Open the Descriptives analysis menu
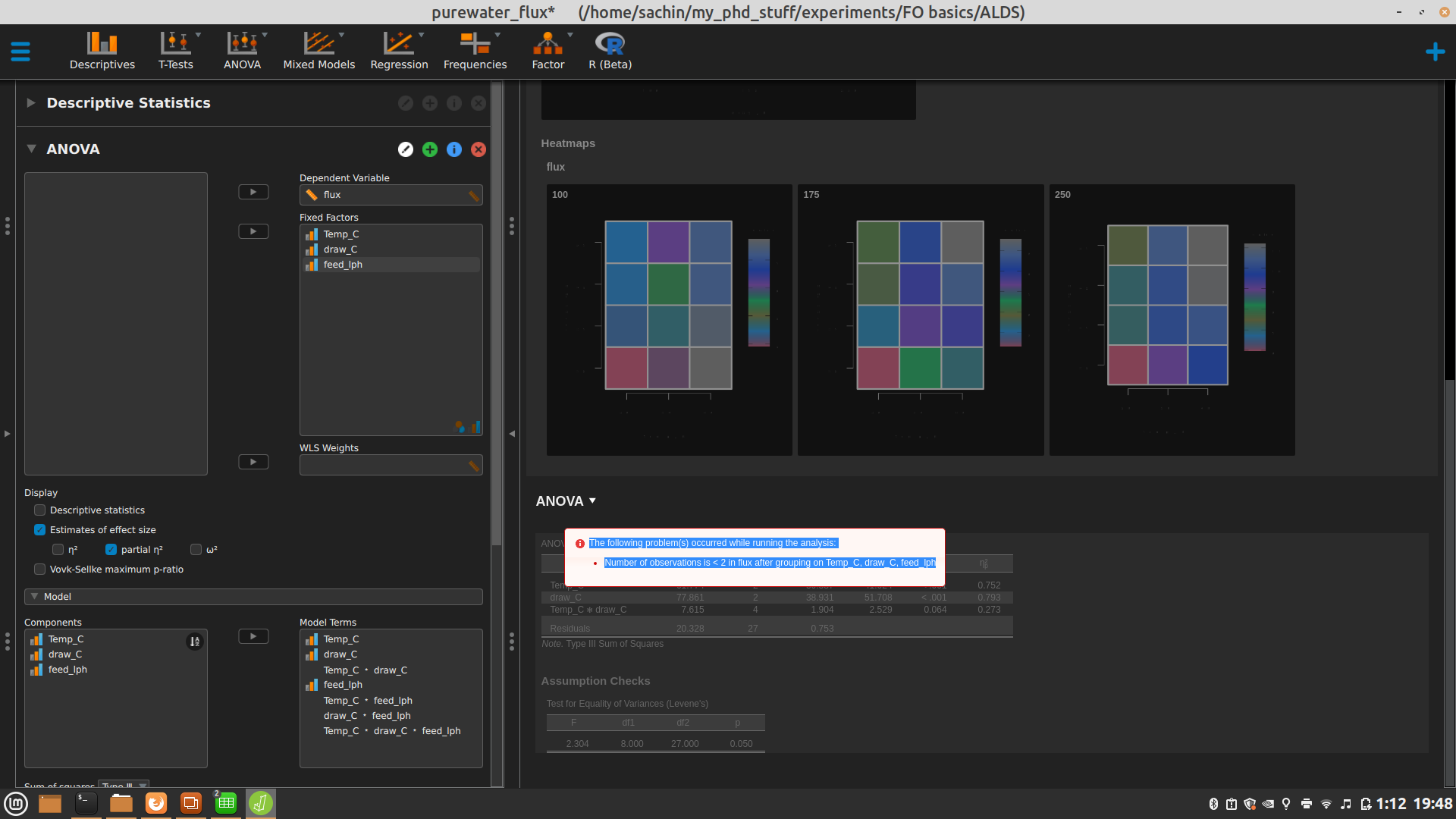The image size is (1456, 819). [x=102, y=51]
